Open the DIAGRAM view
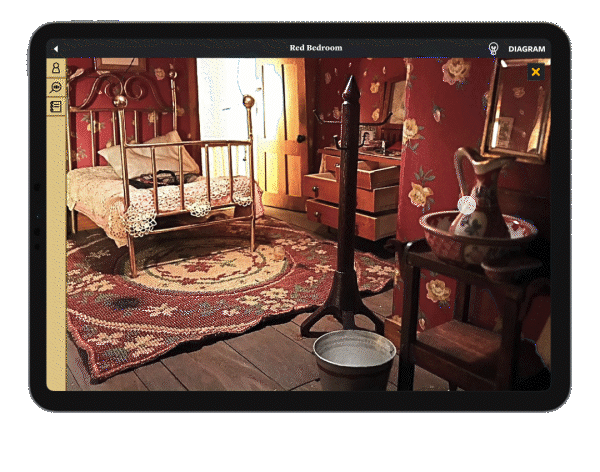The width and height of the screenshot is (600, 472). [527, 49]
